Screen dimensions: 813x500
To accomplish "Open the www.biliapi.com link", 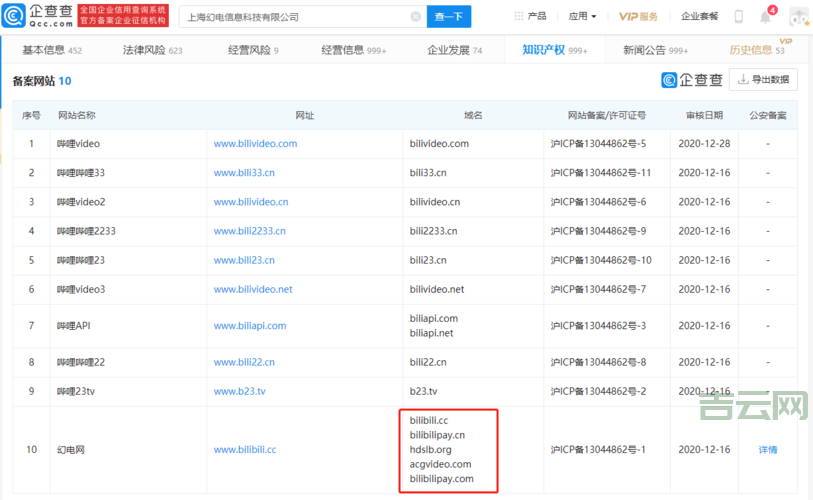I will point(250,326).
